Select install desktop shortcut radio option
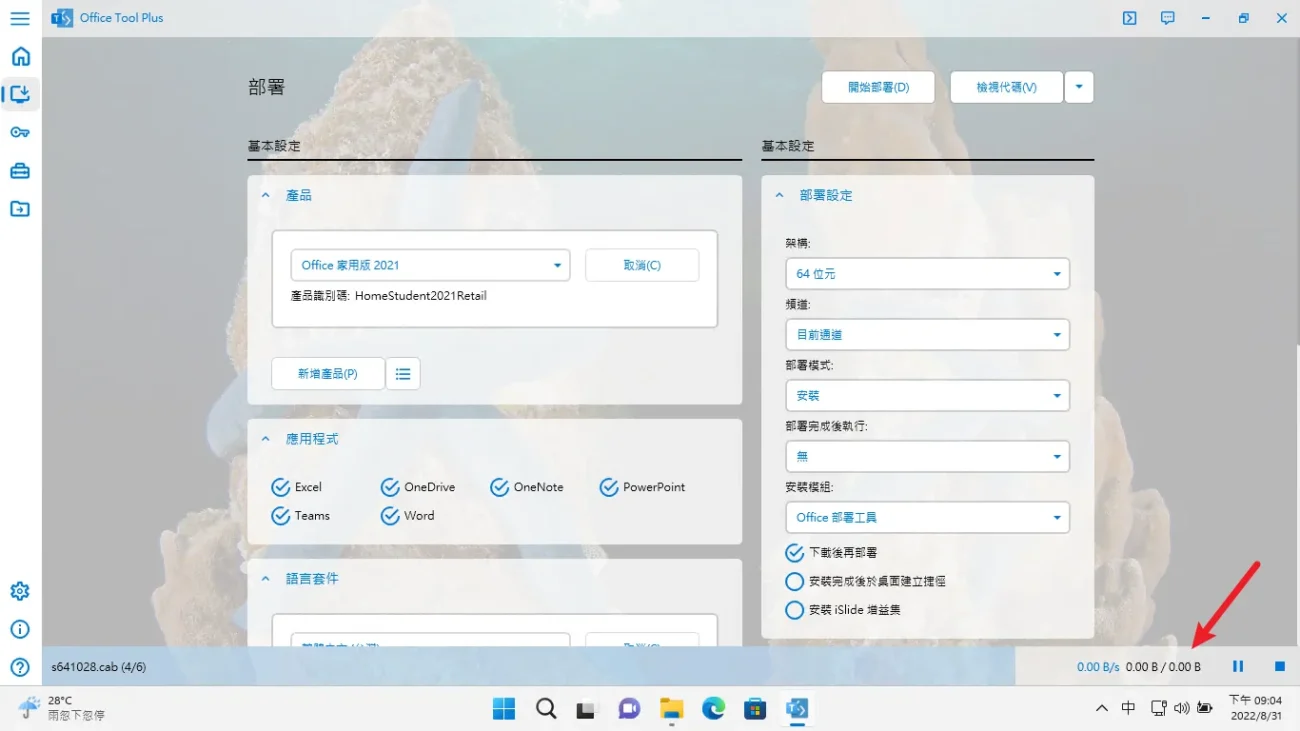 [x=794, y=581]
